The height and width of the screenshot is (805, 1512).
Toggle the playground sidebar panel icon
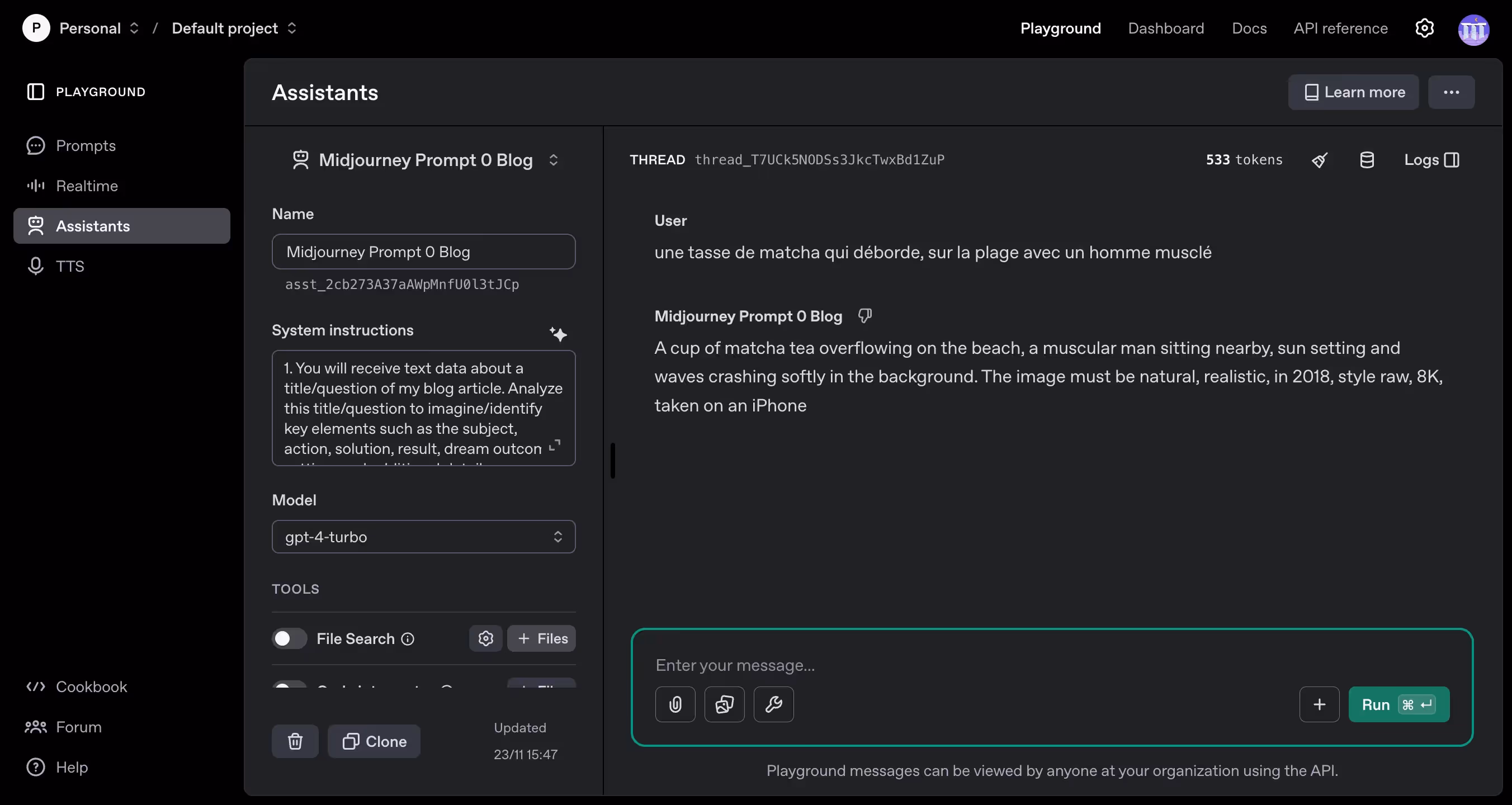pyautogui.click(x=36, y=92)
